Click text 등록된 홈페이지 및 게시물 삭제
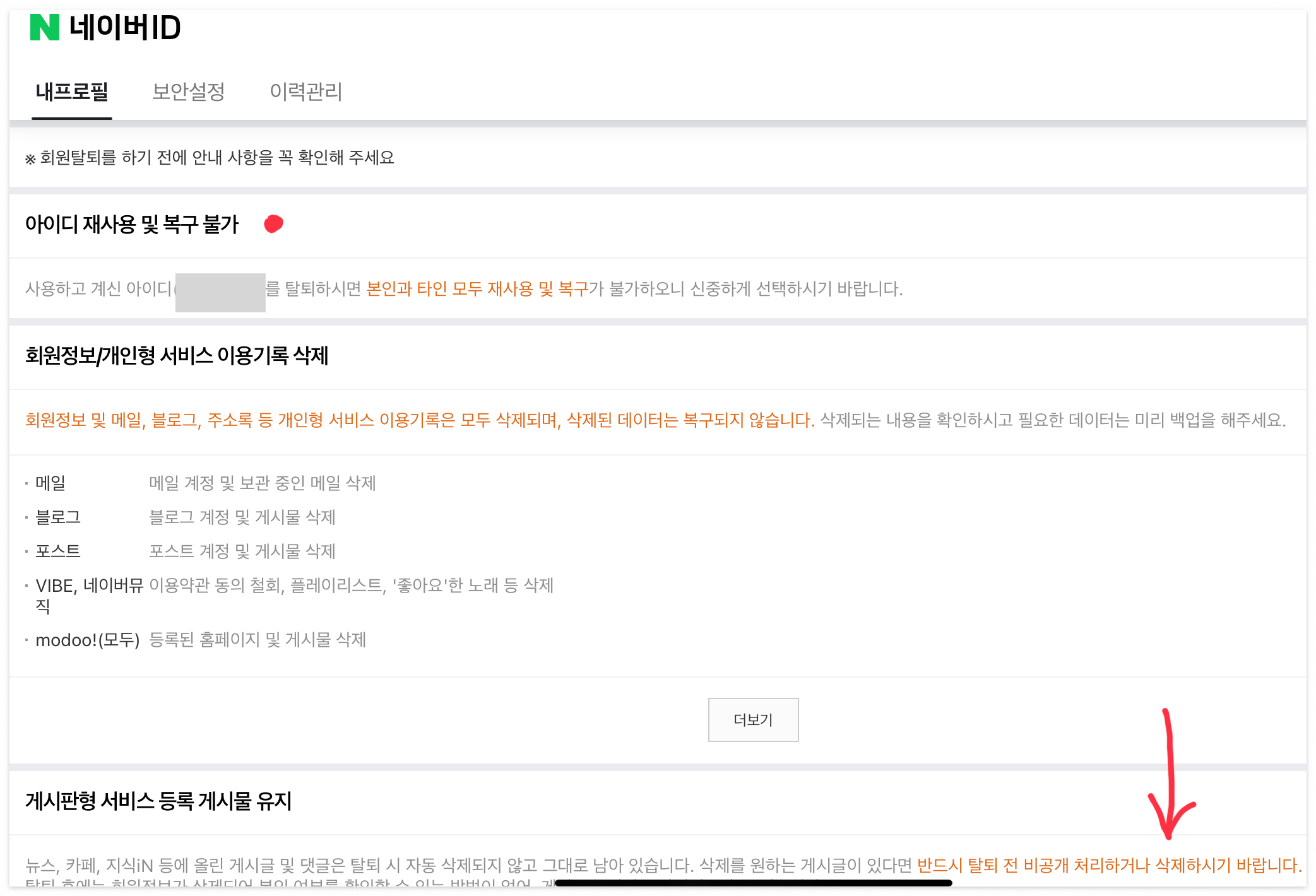 click(258, 640)
